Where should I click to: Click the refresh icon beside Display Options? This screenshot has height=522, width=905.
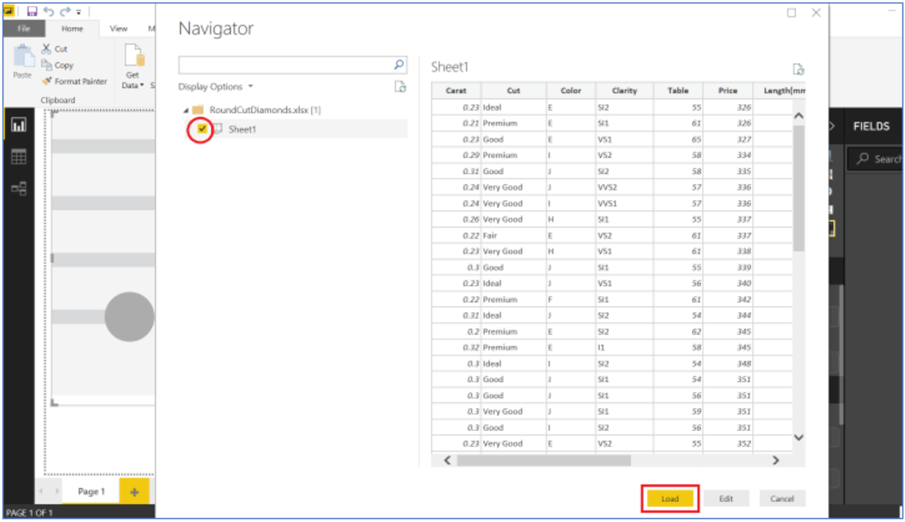pyautogui.click(x=400, y=87)
